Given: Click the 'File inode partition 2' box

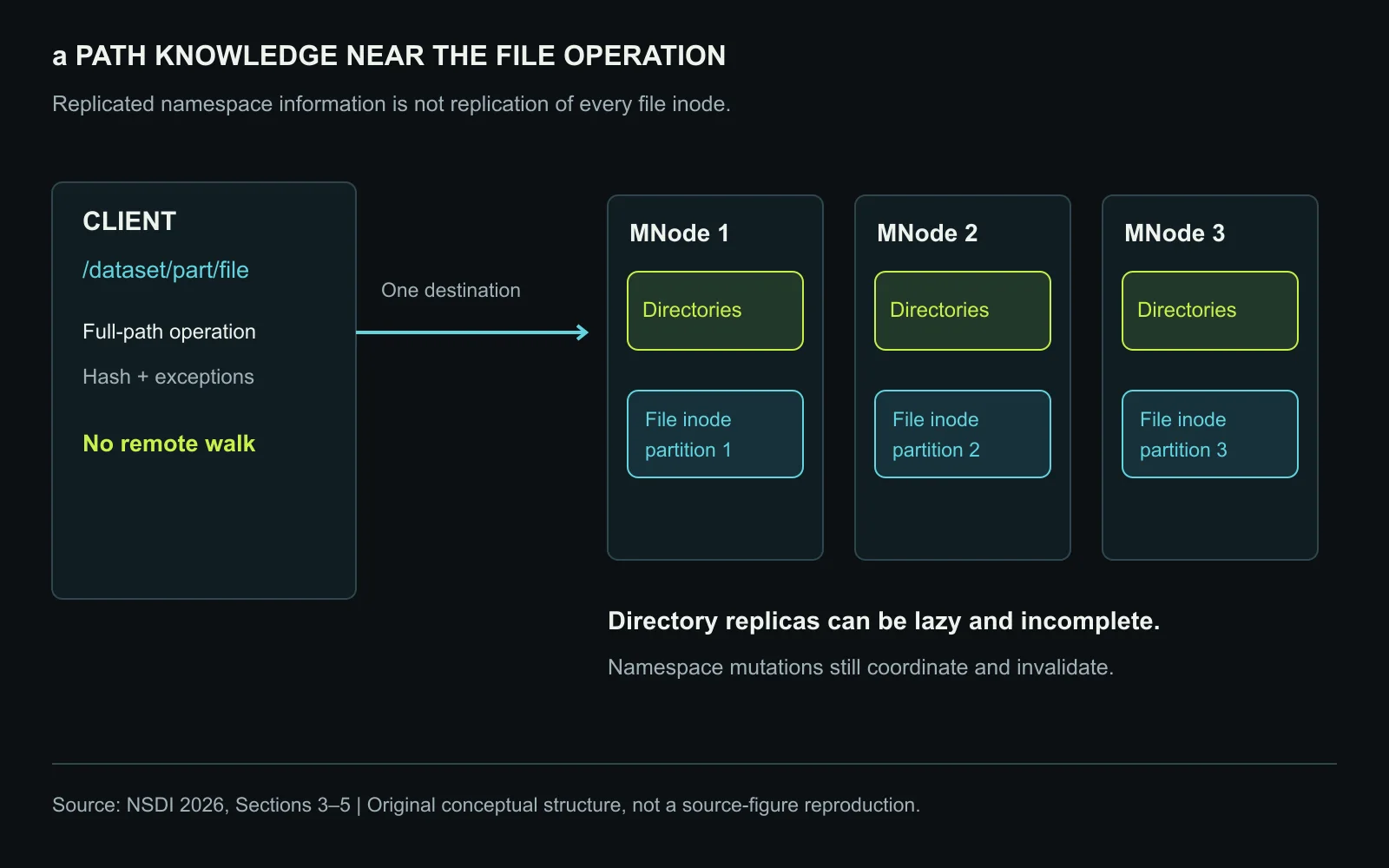Looking at the screenshot, I should pyautogui.click(x=963, y=434).
